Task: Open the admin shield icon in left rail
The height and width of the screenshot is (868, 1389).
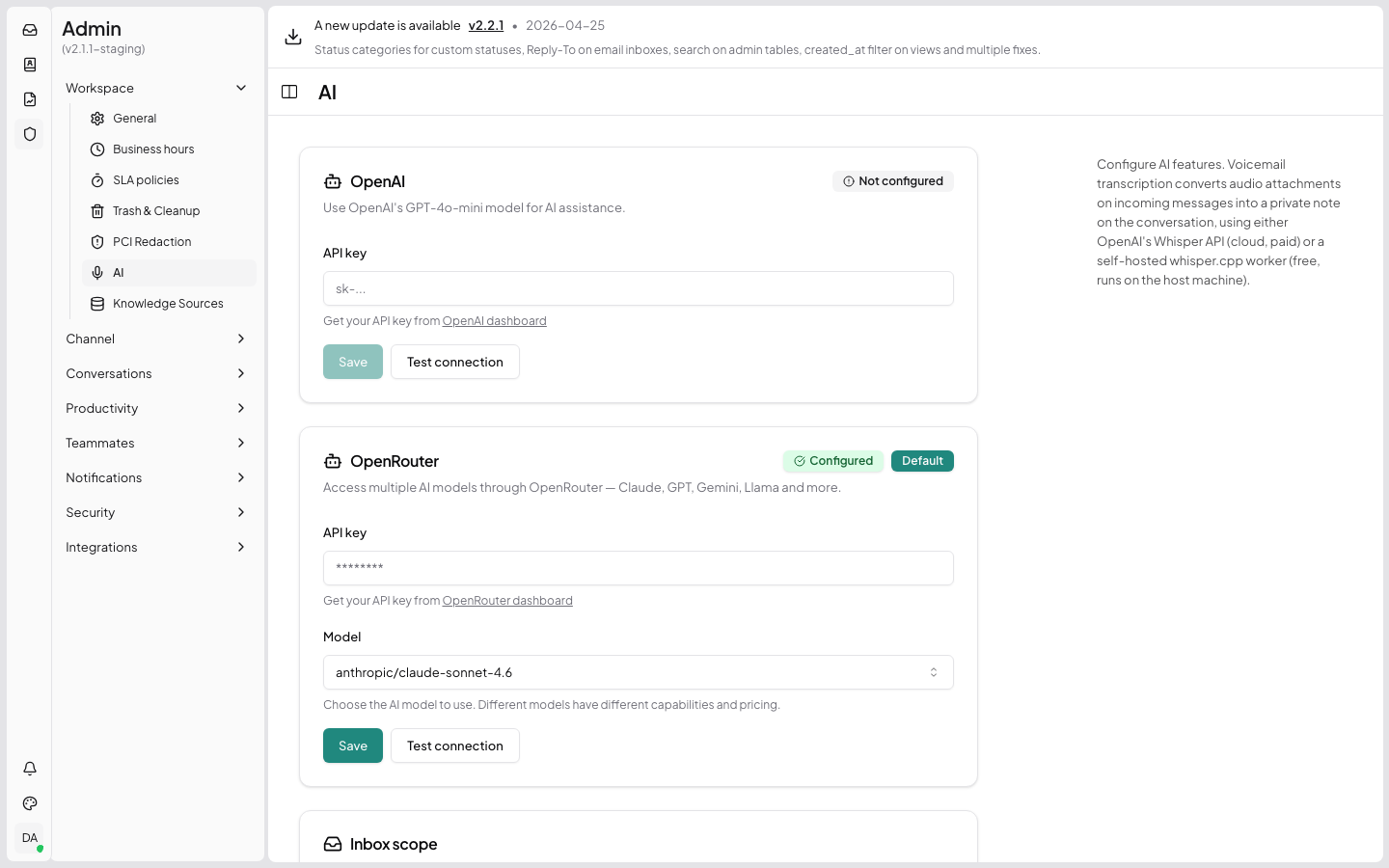Action: [x=30, y=134]
